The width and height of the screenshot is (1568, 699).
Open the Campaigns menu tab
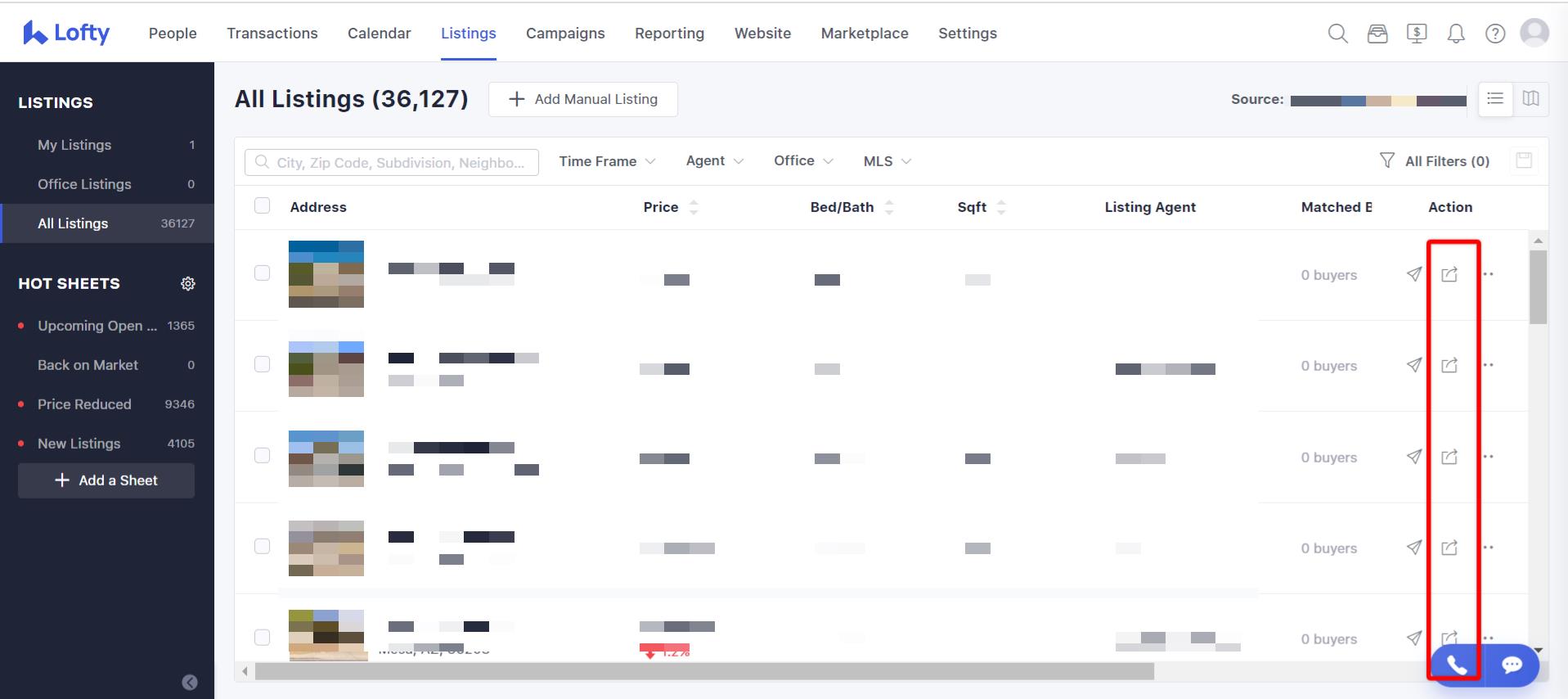pos(565,34)
